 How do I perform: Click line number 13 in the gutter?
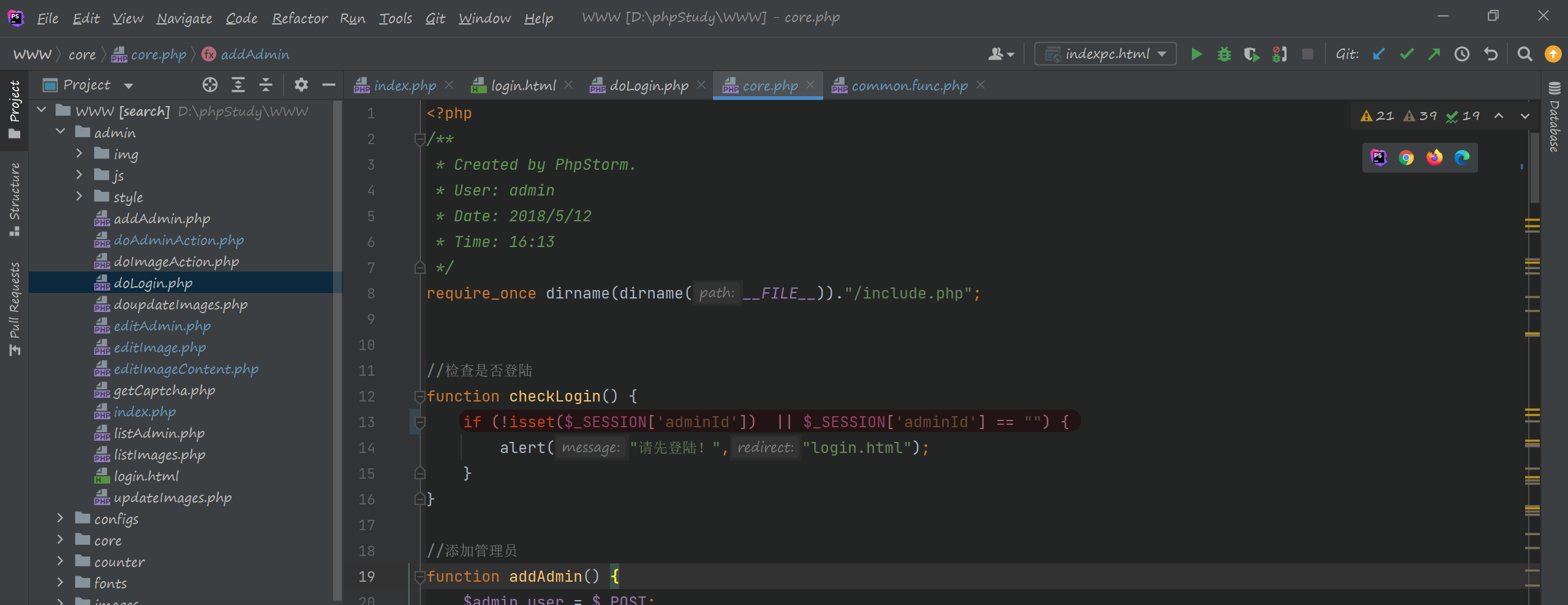[x=366, y=422]
